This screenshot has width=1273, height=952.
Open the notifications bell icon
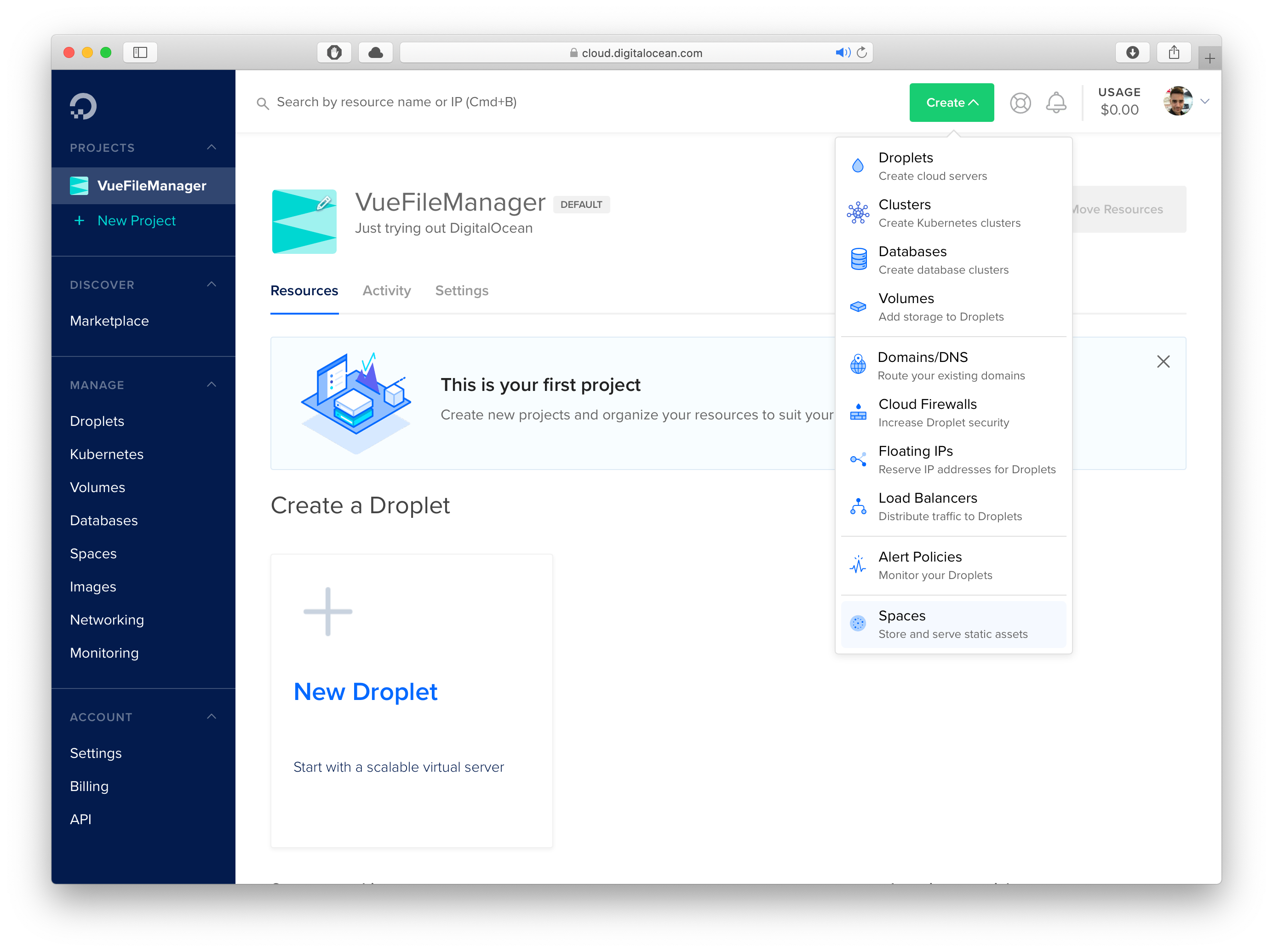tap(1056, 103)
